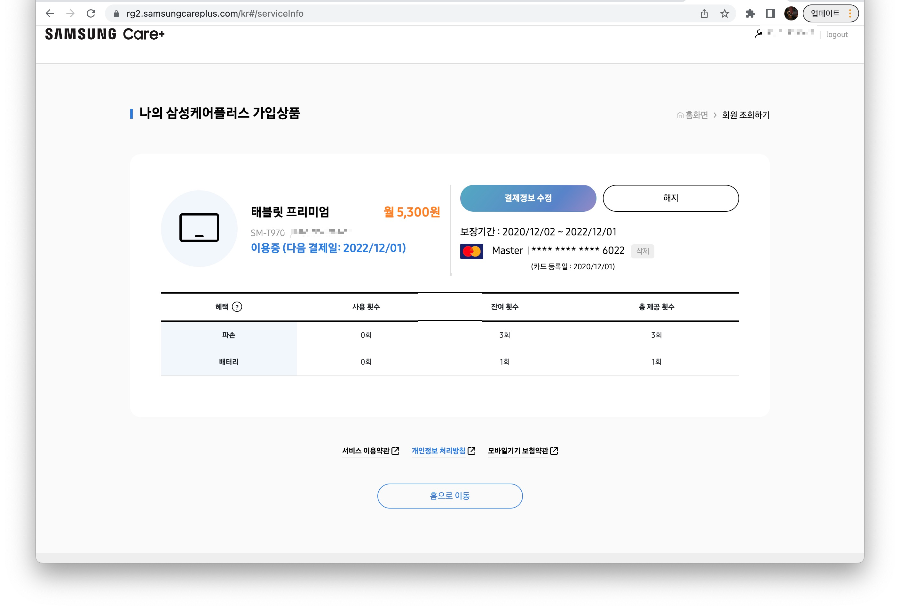Click the 해지 button
900x610 pixels.
pyautogui.click(x=670, y=198)
